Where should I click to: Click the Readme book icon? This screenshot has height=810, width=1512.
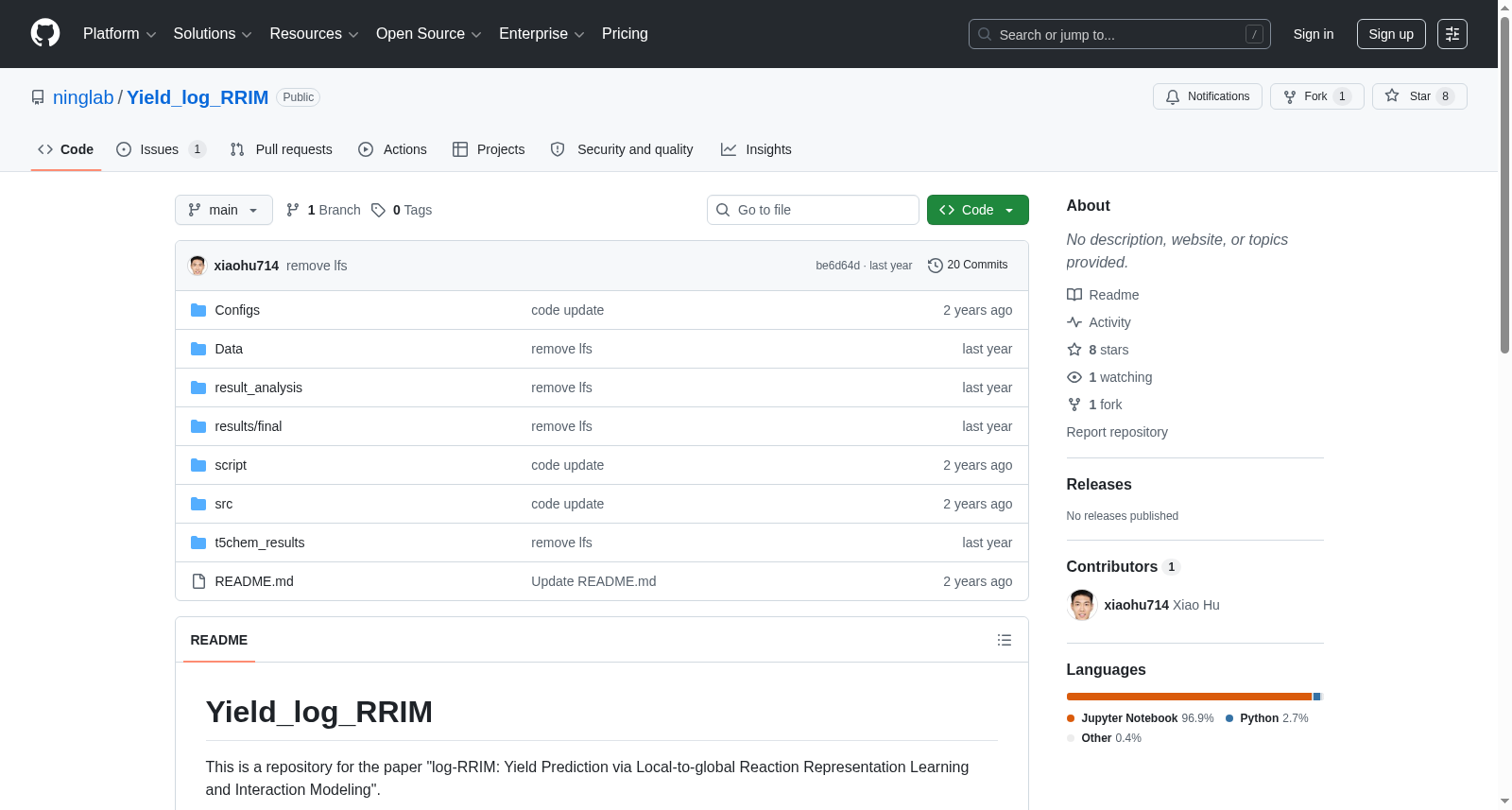1074,295
